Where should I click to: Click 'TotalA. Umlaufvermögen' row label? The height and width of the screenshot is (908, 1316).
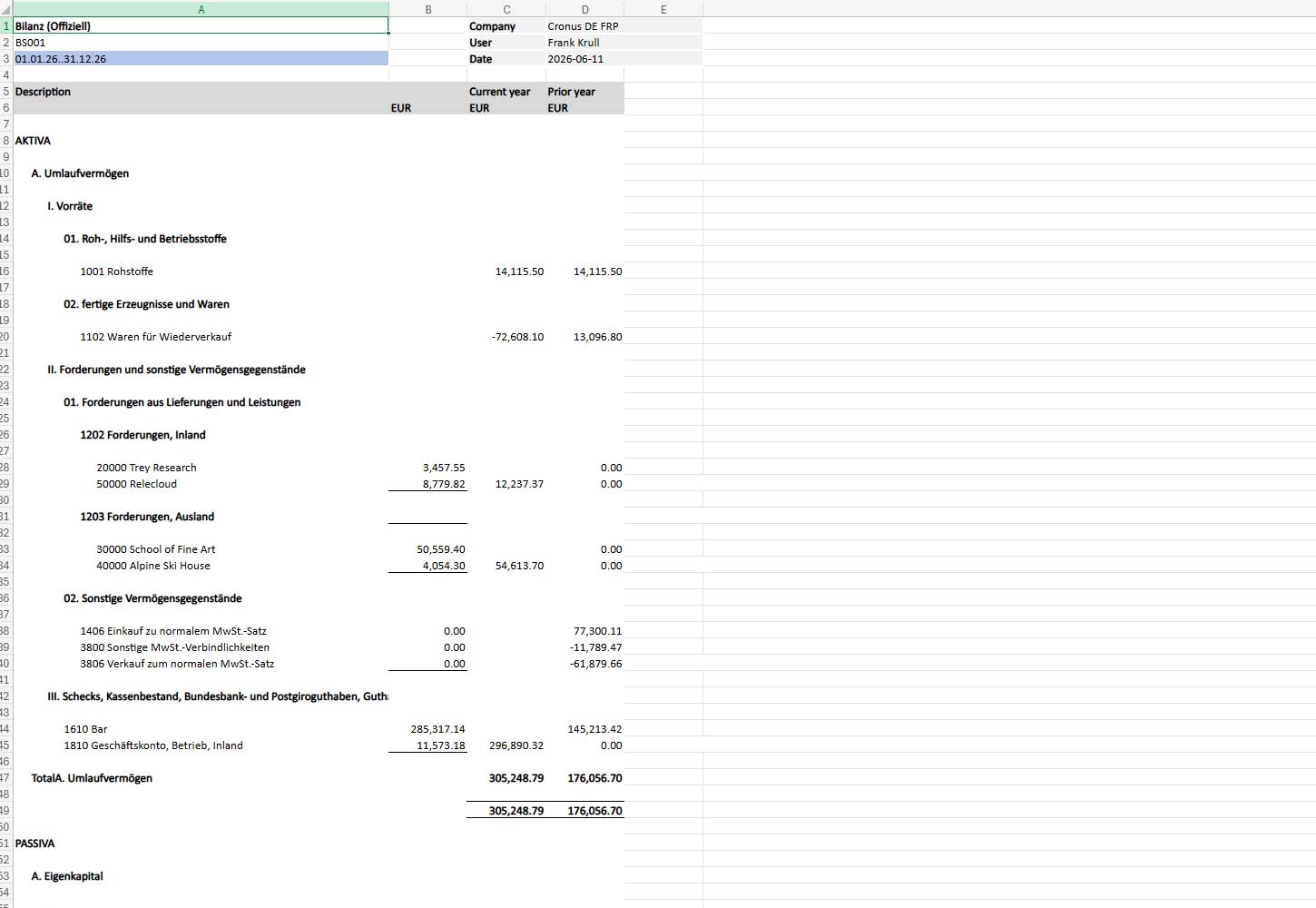(92, 778)
